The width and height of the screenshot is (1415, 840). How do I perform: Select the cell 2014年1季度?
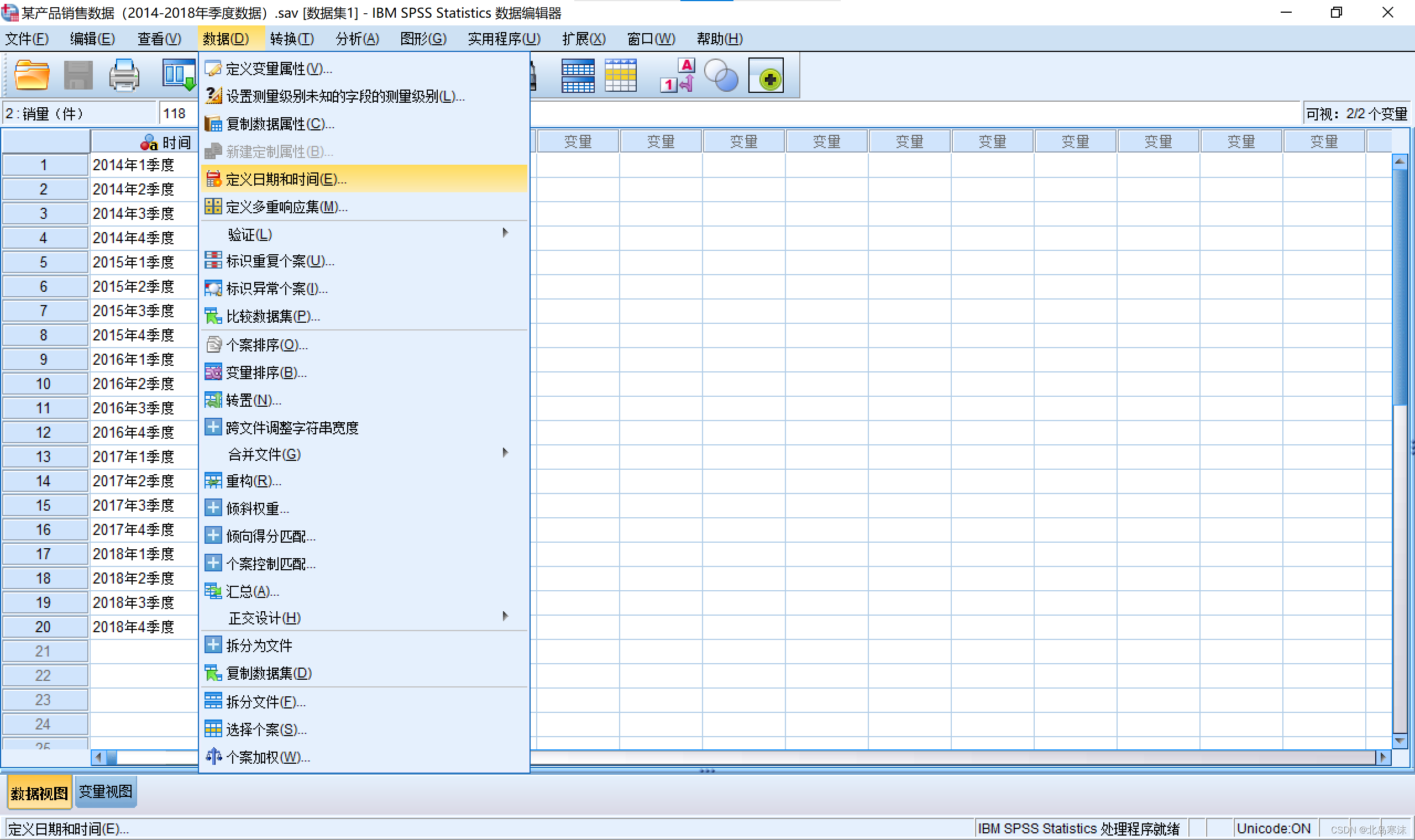[x=144, y=165]
